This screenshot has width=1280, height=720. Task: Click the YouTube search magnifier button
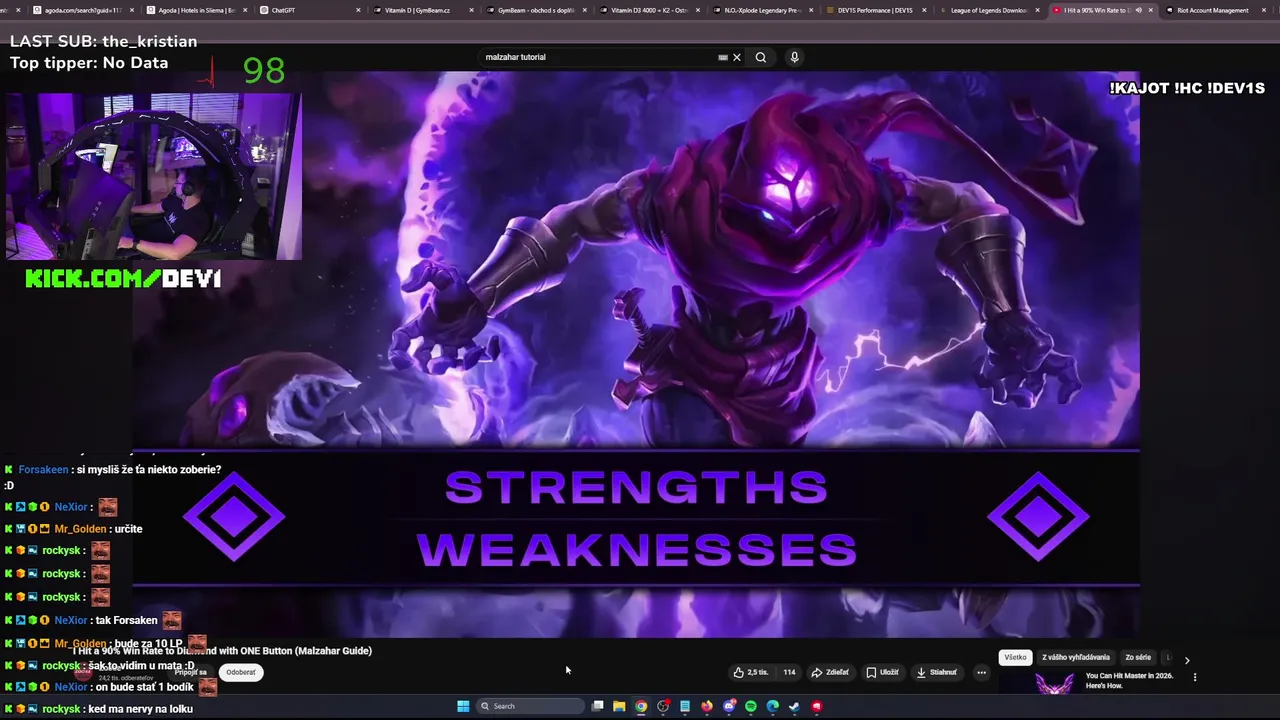point(761,57)
